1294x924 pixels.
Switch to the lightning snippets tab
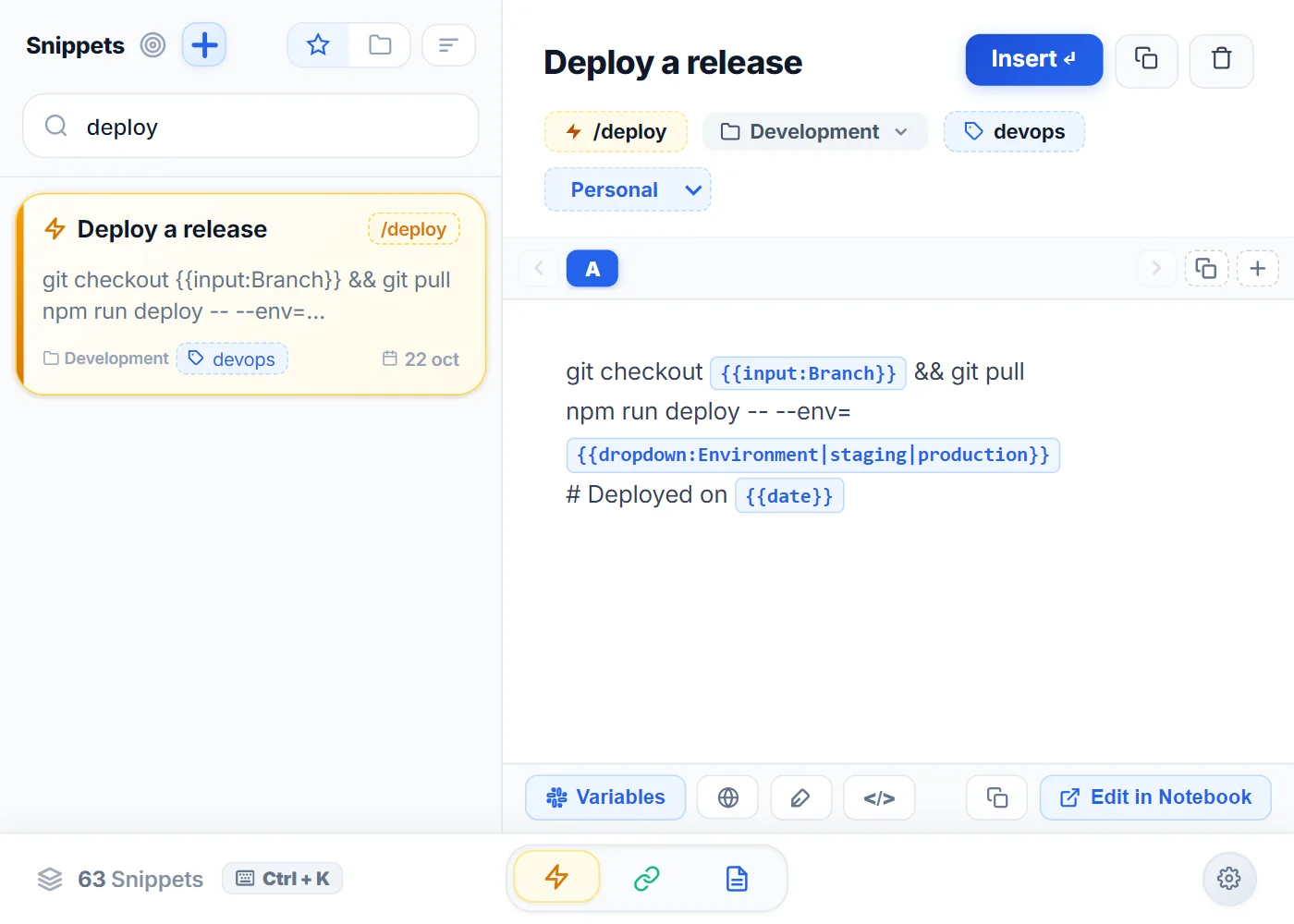tap(556, 877)
